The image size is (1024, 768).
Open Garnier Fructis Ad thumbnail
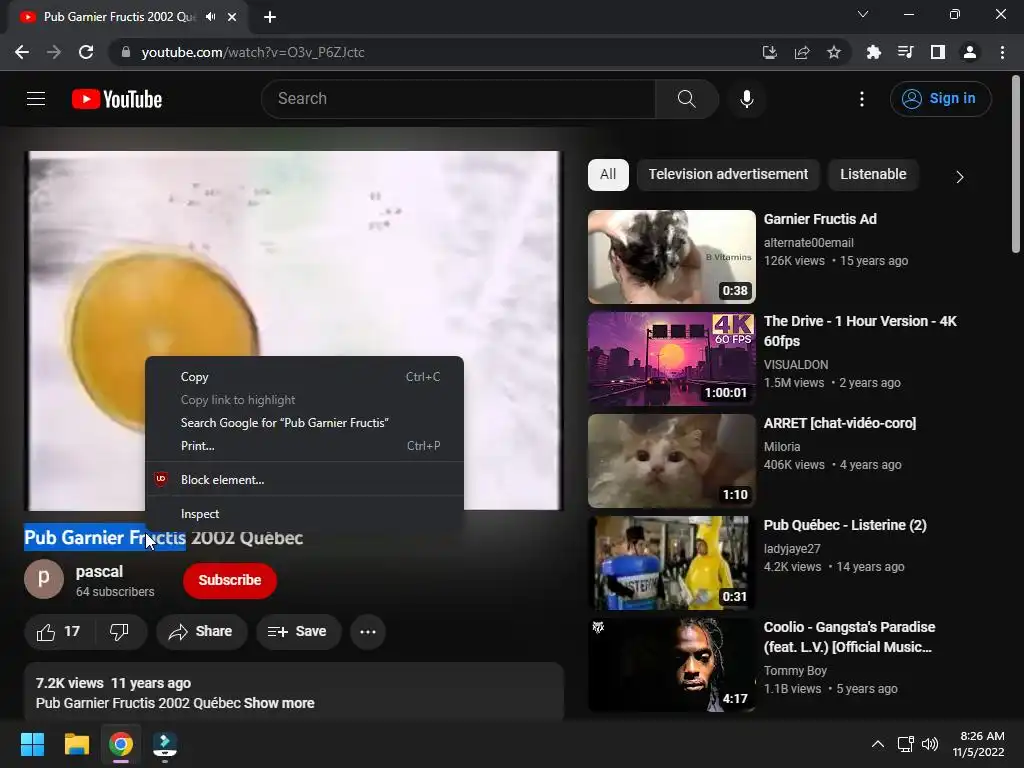point(672,257)
